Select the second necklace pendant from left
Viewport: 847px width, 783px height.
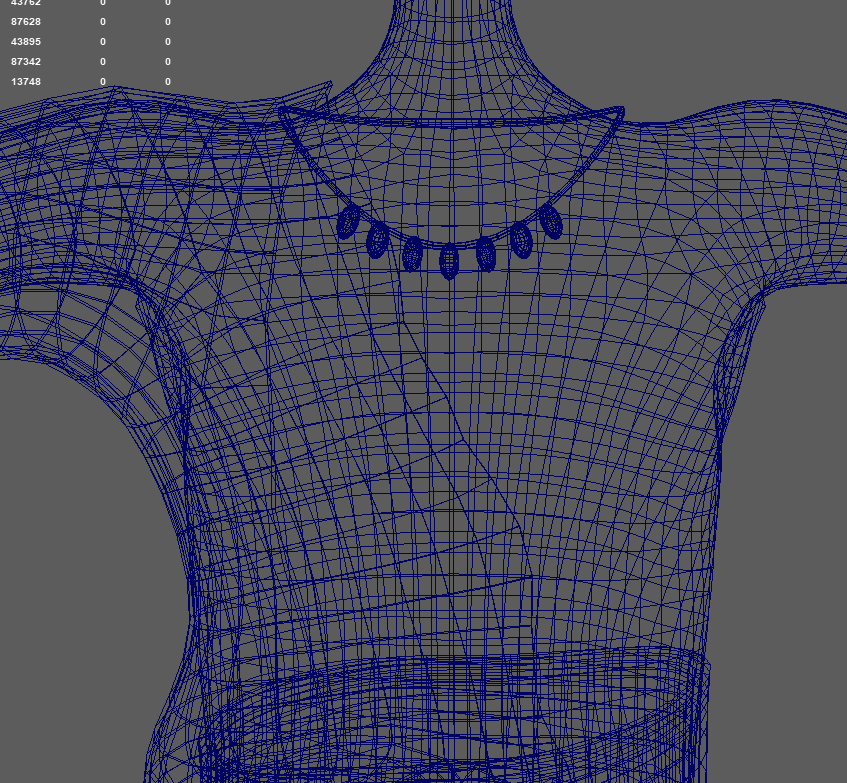tap(377, 240)
